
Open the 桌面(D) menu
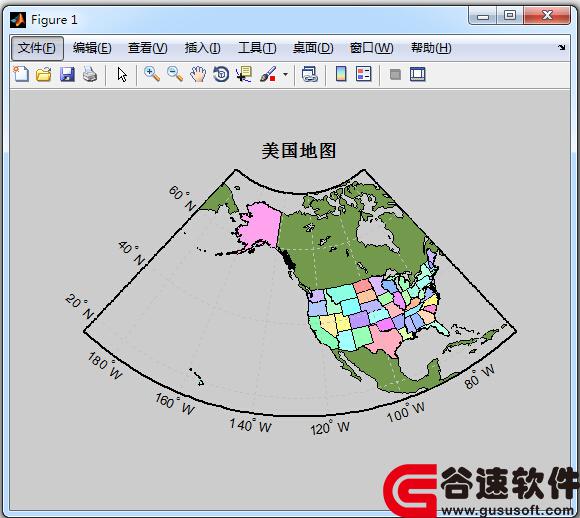point(313,48)
